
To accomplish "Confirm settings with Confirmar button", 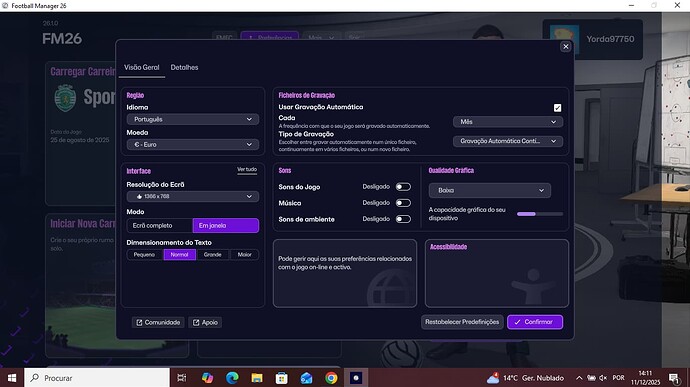I will [535, 322].
